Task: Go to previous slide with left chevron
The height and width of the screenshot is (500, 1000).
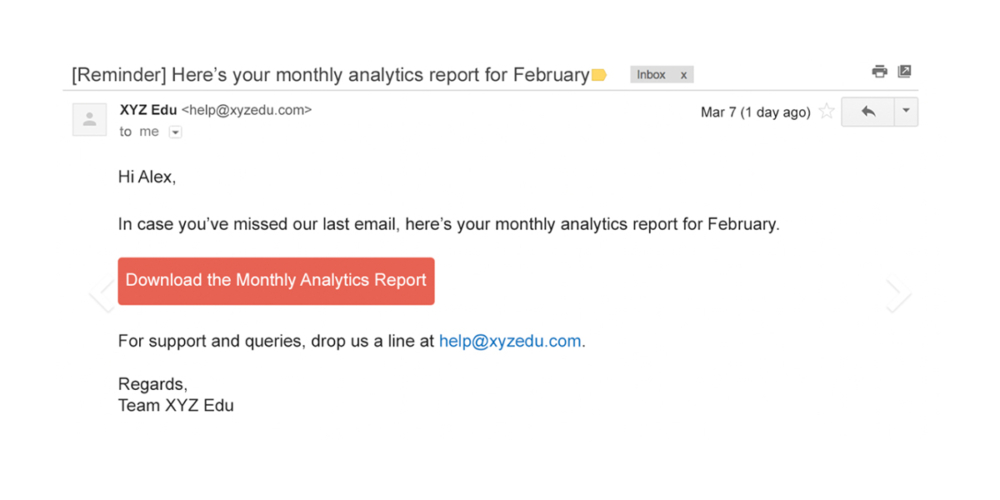Action: pos(102,296)
